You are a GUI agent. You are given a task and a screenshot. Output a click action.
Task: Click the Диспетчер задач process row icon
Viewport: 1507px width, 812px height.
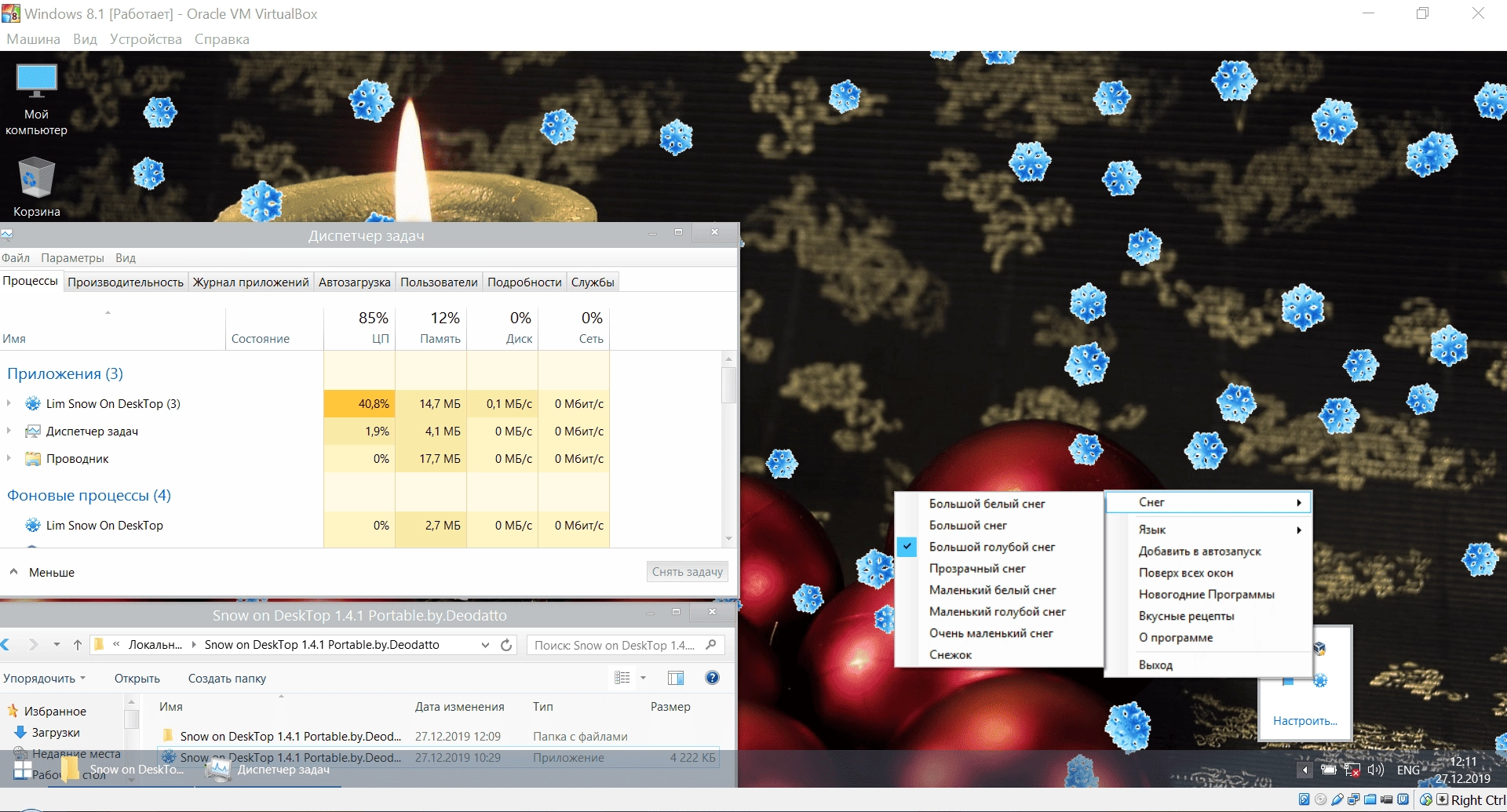33,431
